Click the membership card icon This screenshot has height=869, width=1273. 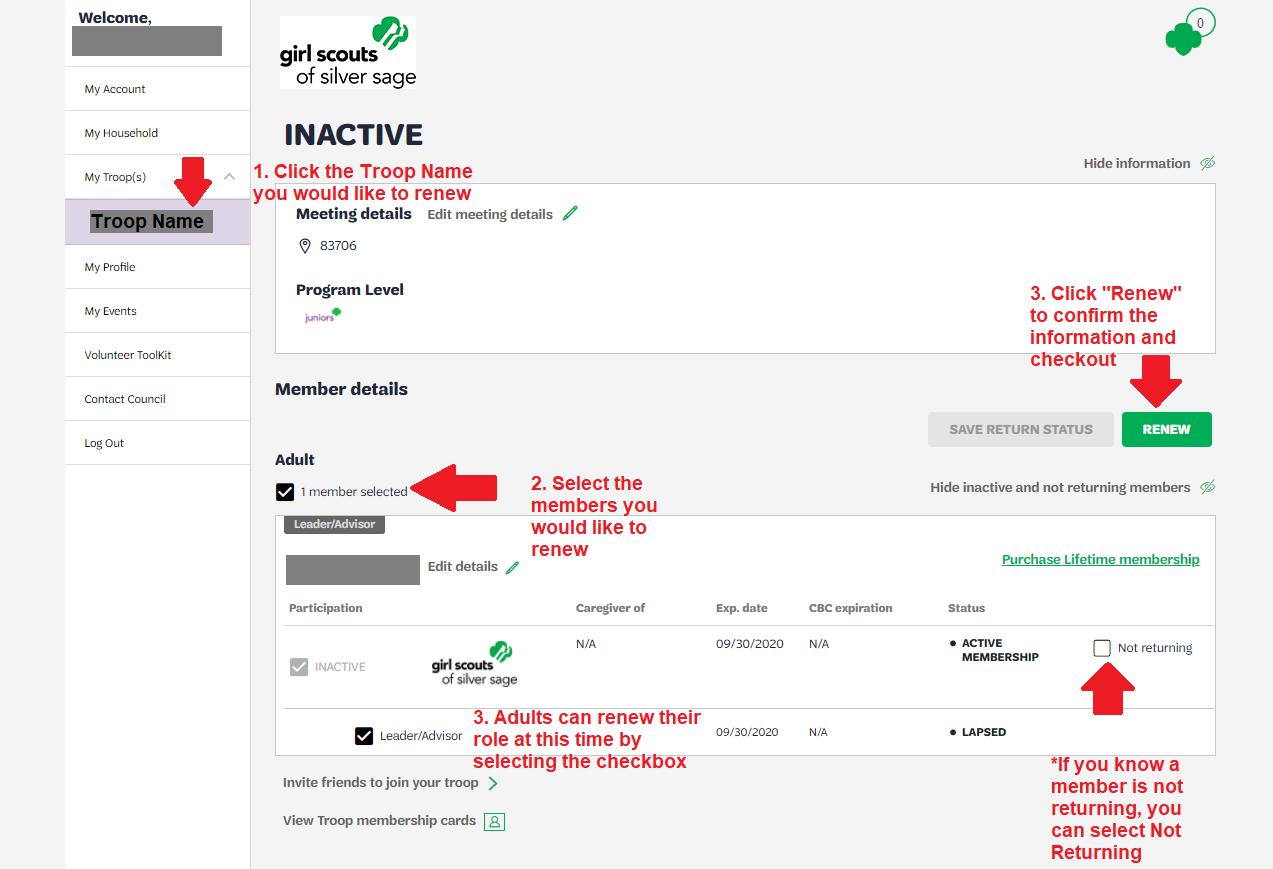click(x=494, y=821)
